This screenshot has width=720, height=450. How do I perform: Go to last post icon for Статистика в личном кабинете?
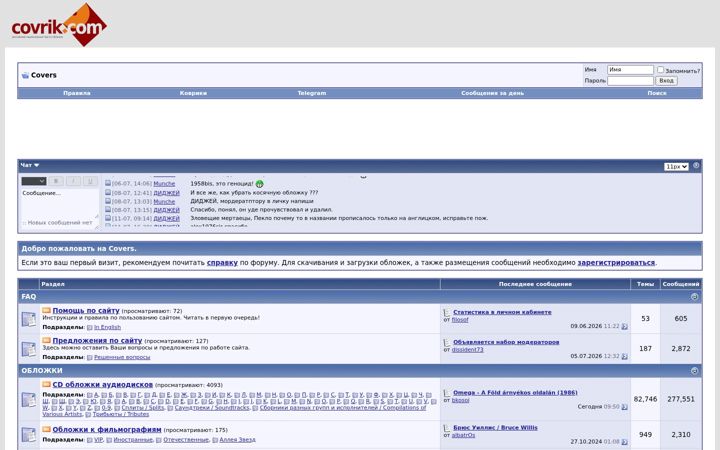624,326
